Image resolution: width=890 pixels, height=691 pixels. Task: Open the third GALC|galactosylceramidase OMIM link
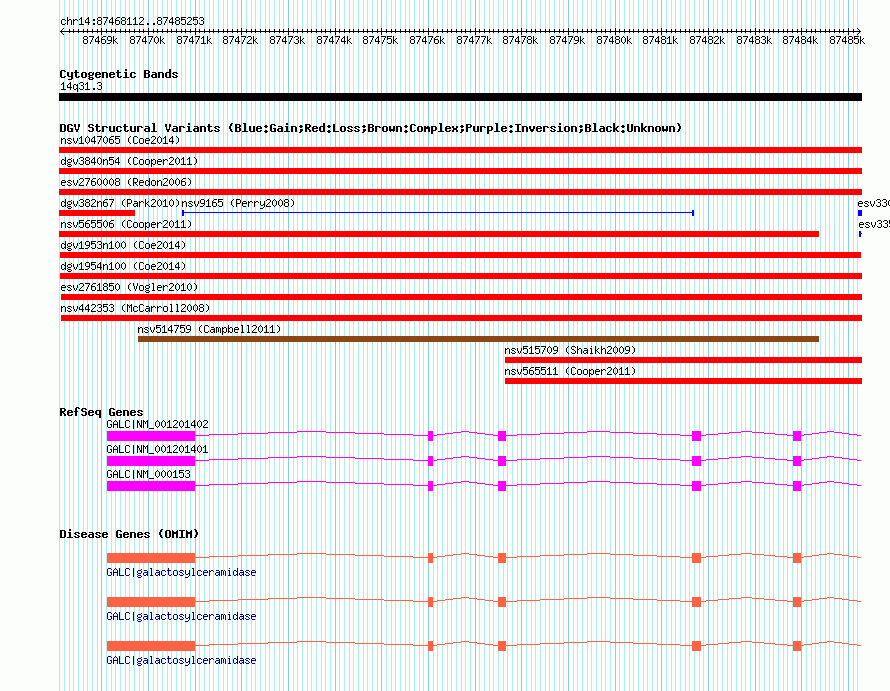click(x=181, y=660)
